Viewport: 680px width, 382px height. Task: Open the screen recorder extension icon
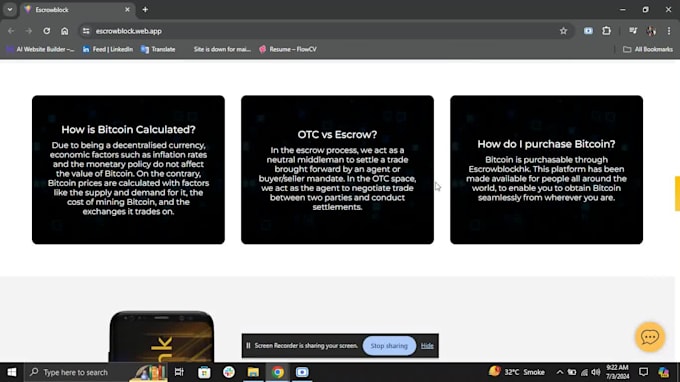(588, 31)
